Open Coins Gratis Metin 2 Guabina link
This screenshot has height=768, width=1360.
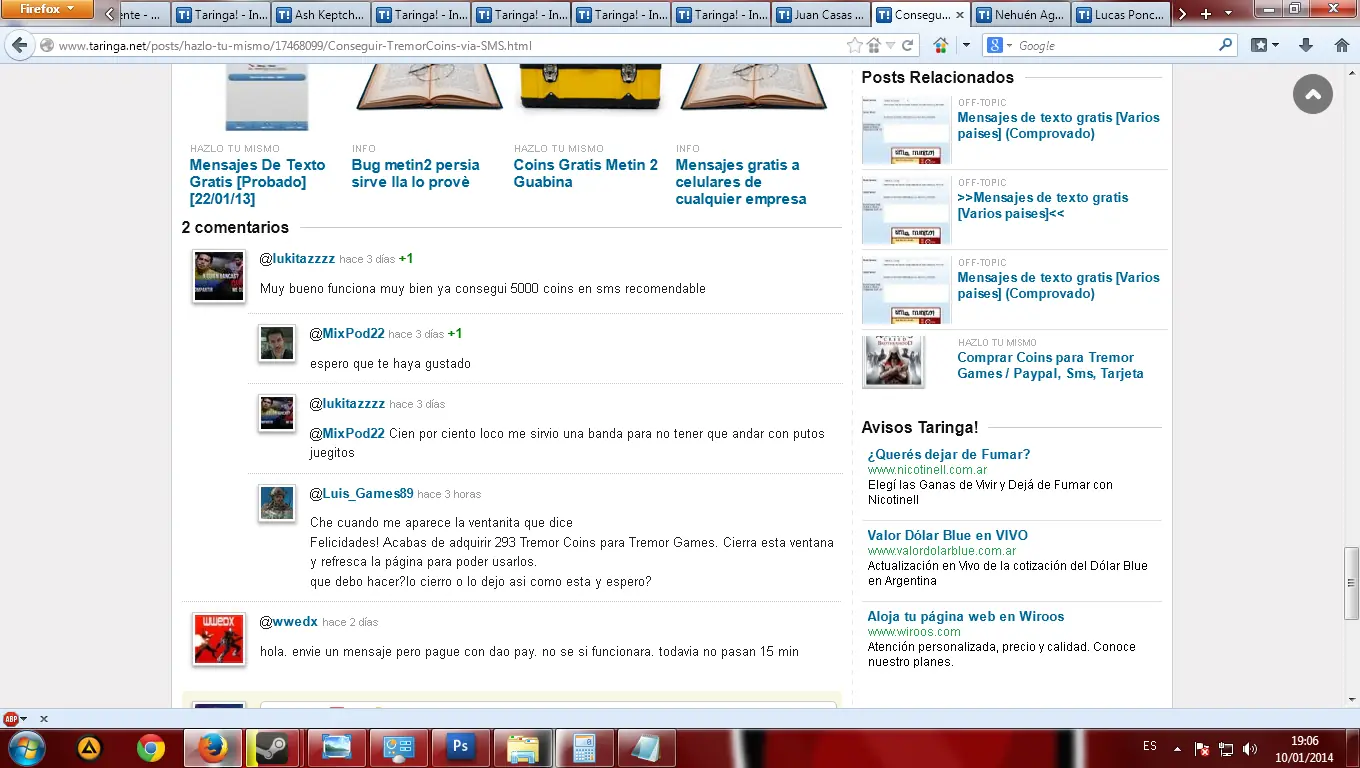click(x=585, y=173)
